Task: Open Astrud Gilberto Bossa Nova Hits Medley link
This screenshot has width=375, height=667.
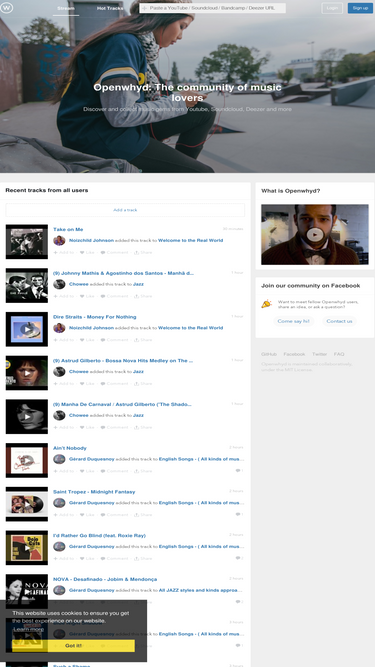Action: (x=123, y=361)
